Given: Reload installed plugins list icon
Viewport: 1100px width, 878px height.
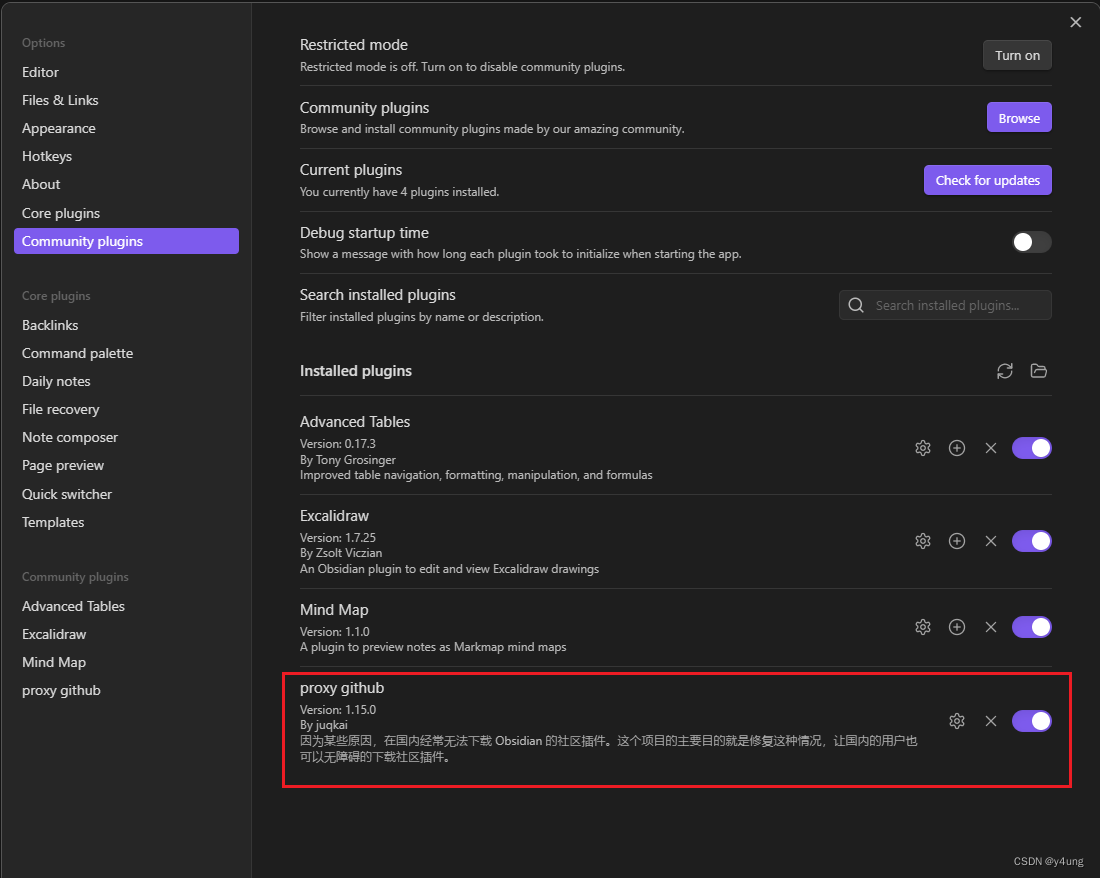Looking at the screenshot, I should pos(1005,371).
